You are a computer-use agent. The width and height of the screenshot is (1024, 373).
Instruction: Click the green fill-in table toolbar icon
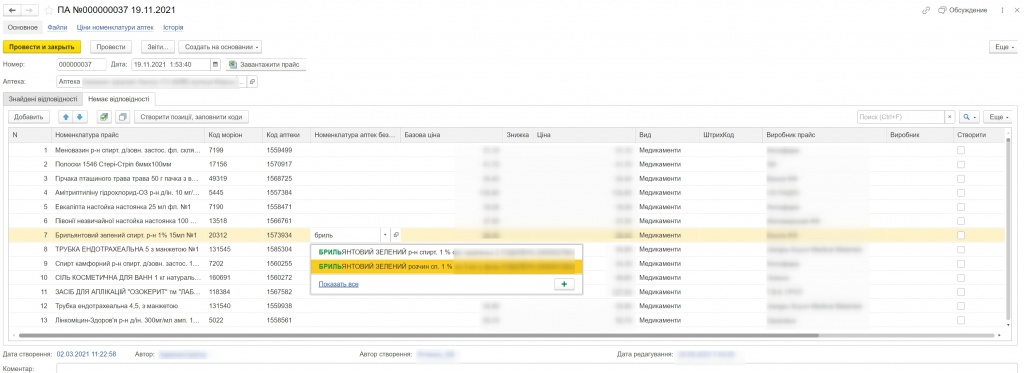coord(103,117)
